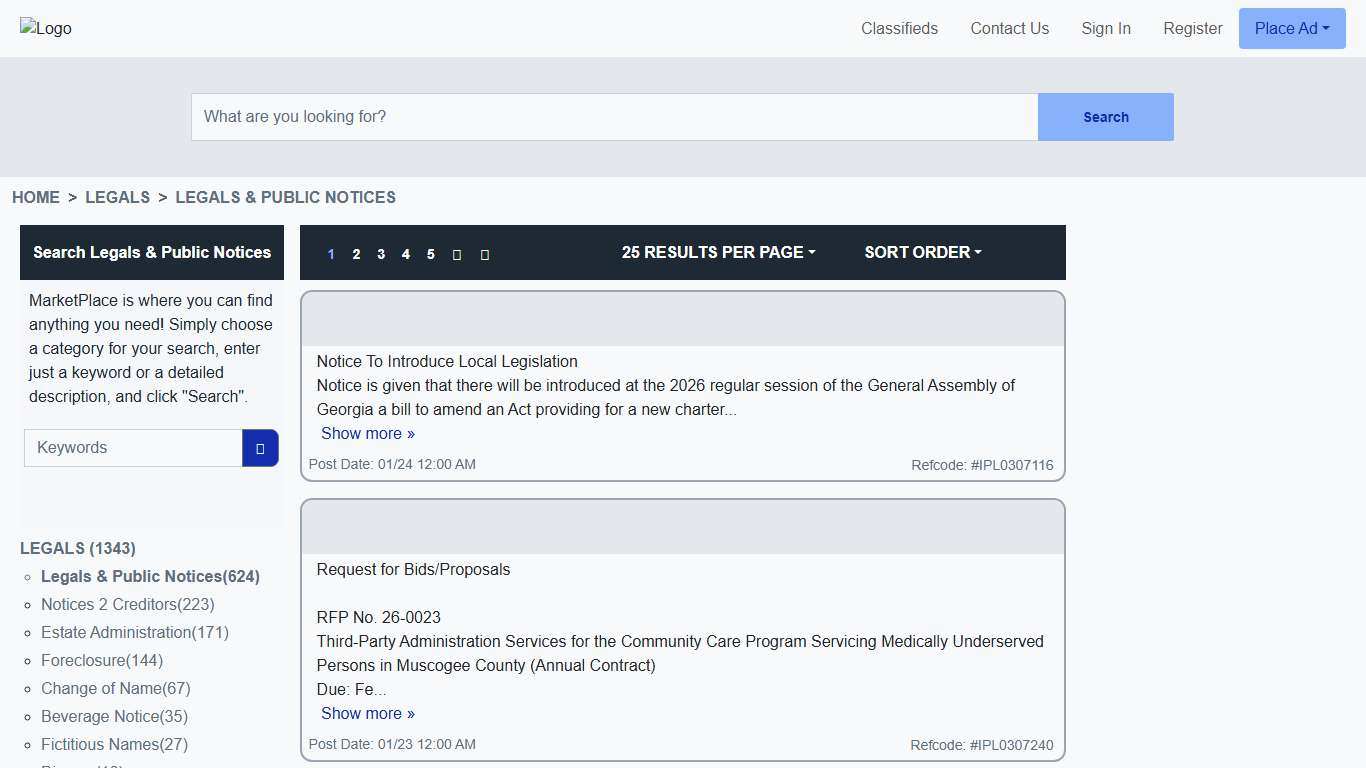Go to results page 3
Screen dimensions: 1366x768
pyautogui.click(x=381, y=254)
